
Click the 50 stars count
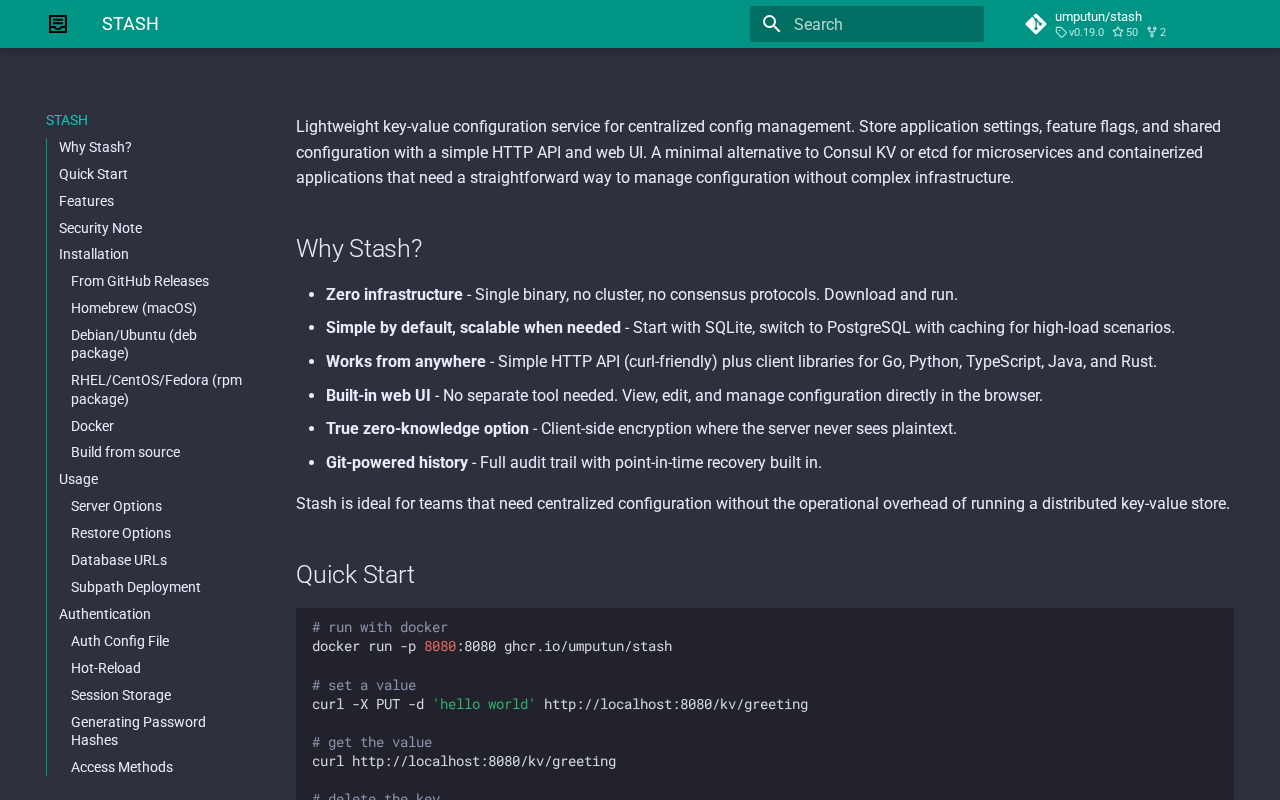[x=1126, y=33]
